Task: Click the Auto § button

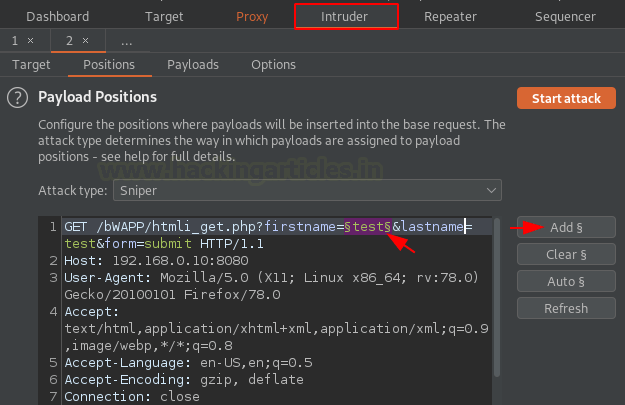Action: (x=566, y=281)
